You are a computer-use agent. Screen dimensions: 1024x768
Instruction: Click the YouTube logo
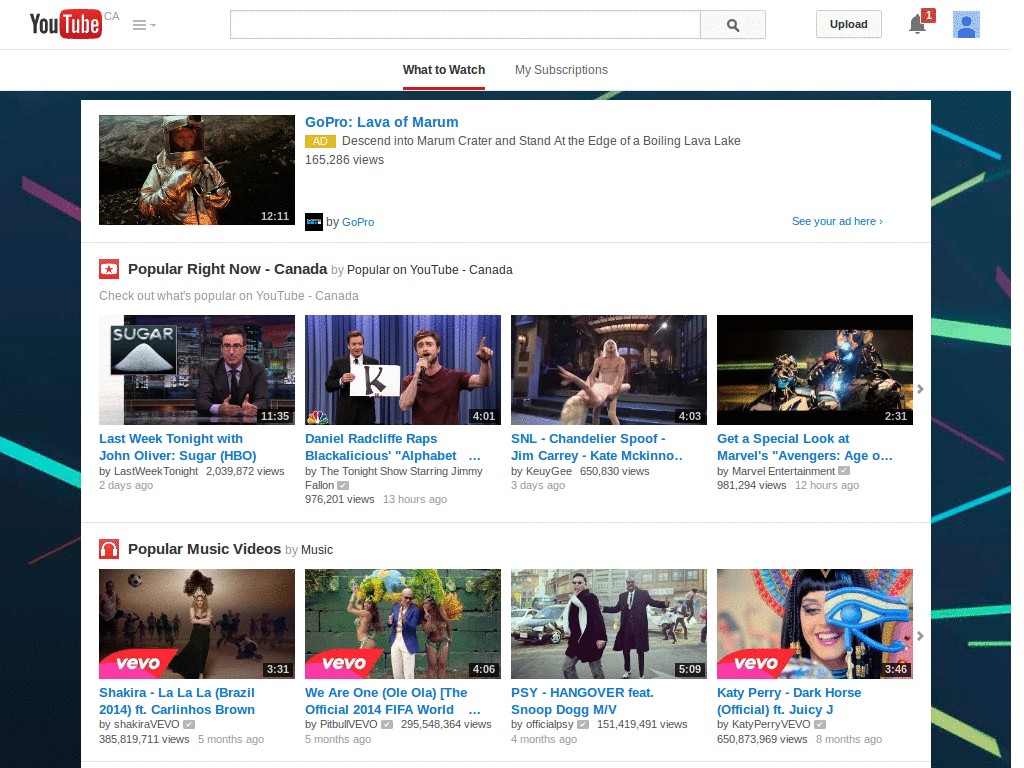click(x=66, y=24)
